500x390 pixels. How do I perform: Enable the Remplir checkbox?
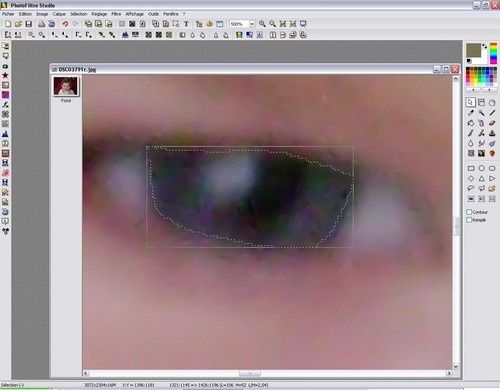pos(469,220)
